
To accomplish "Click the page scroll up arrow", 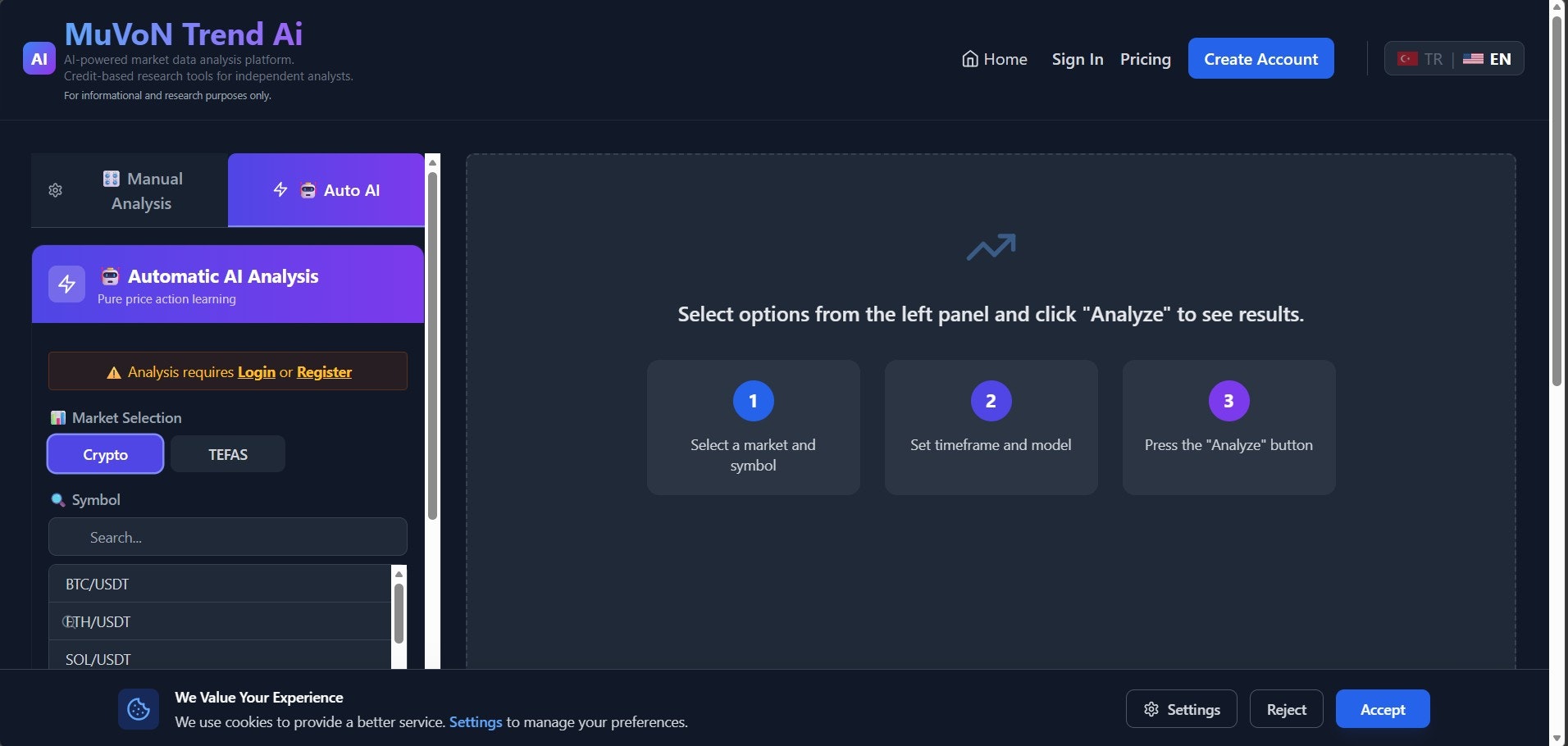I will point(1557,7).
